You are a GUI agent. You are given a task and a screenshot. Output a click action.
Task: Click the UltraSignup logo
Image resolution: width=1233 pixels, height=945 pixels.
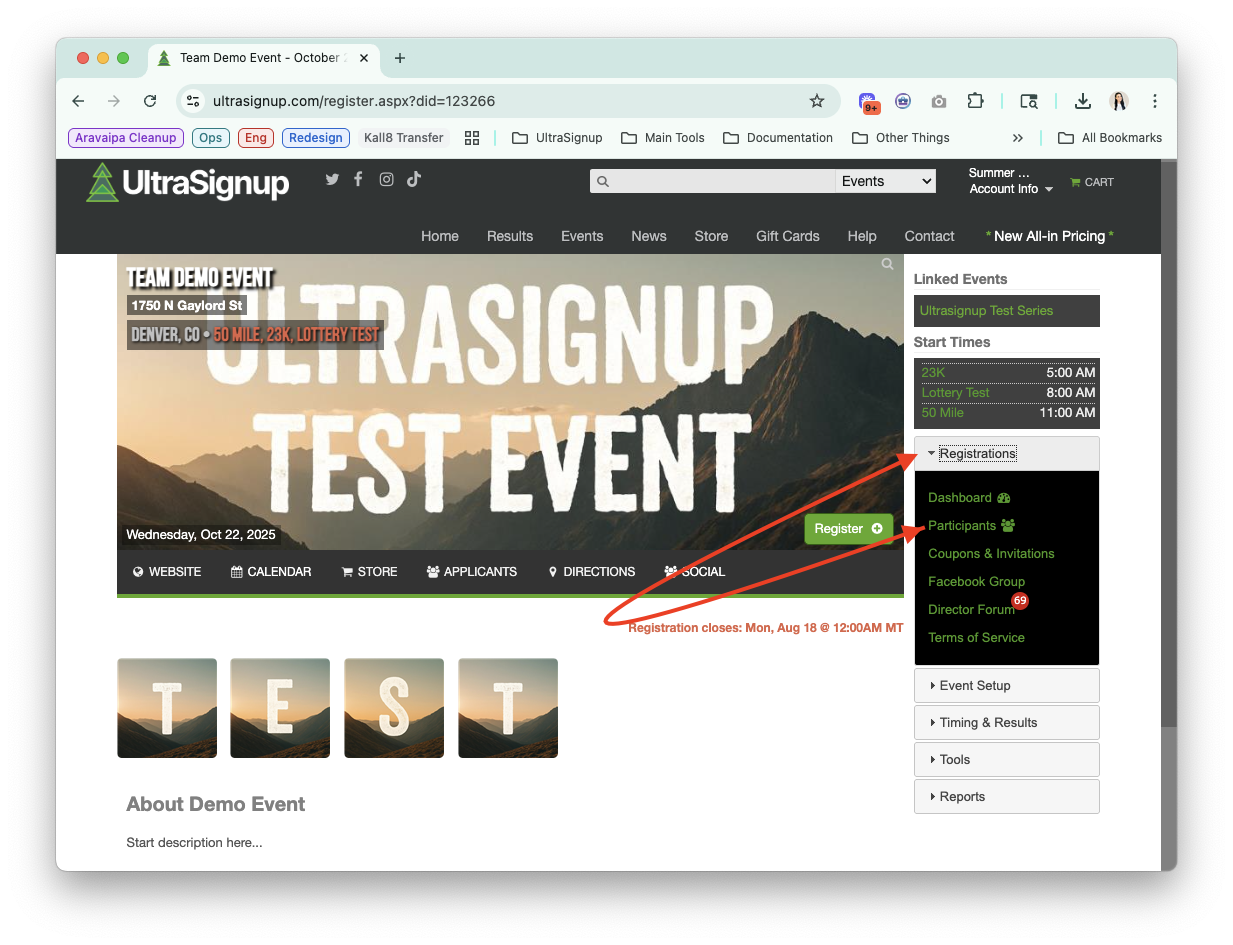pyautogui.click(x=188, y=183)
